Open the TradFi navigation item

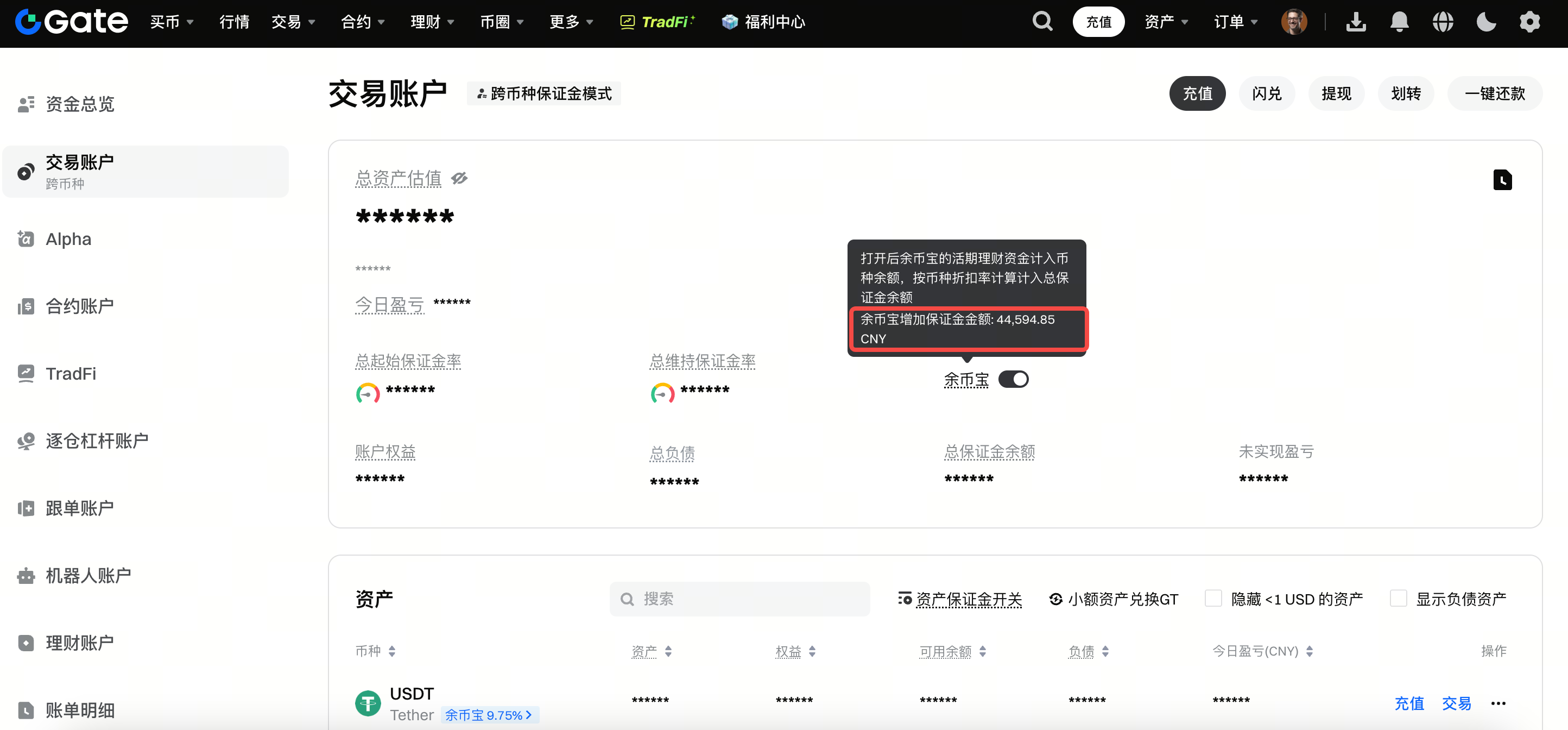point(657,21)
